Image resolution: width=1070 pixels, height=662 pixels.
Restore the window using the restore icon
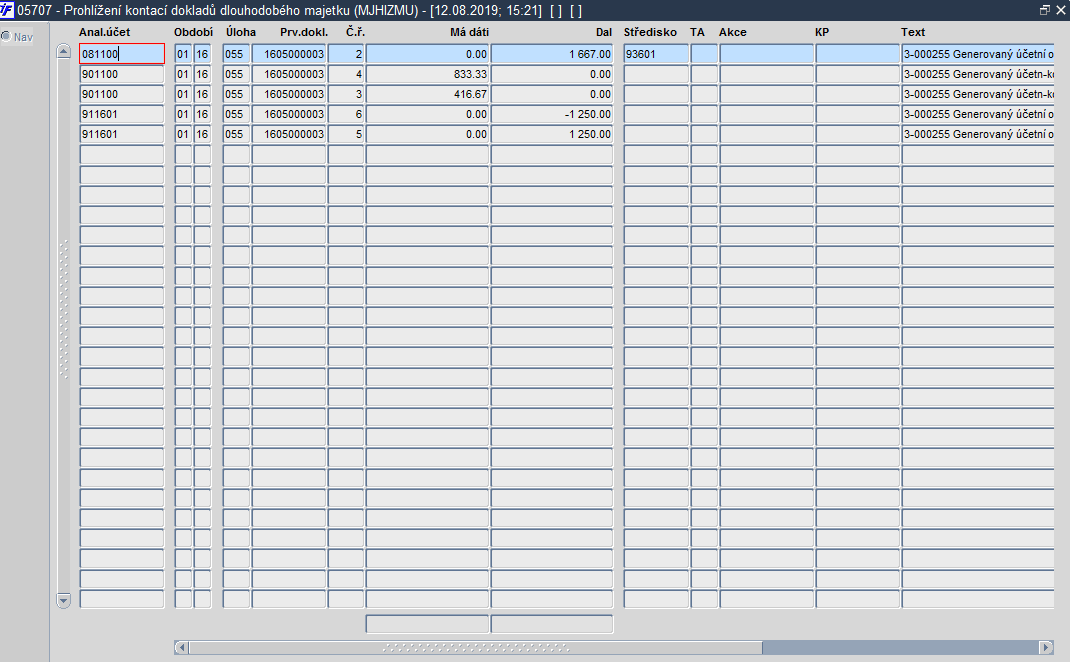point(1044,10)
